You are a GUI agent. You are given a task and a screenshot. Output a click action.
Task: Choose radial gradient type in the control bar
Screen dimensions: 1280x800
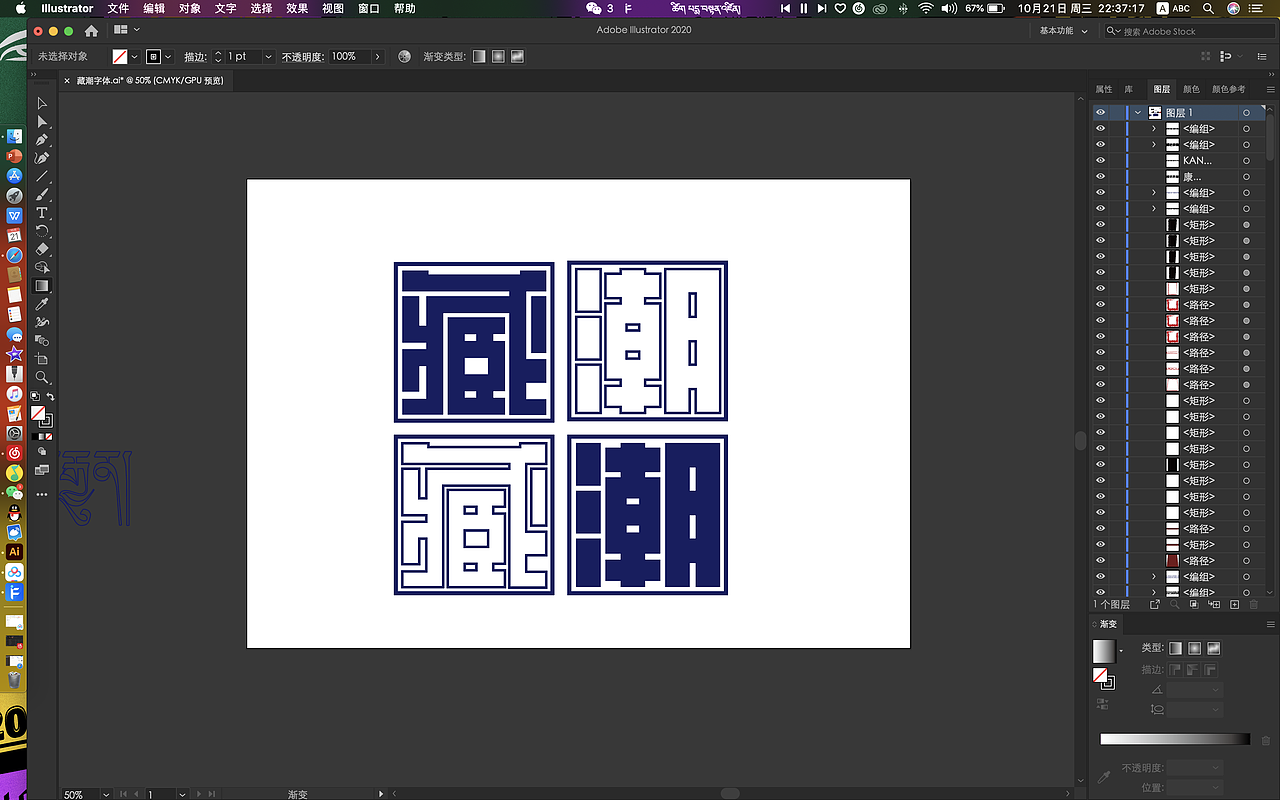click(x=497, y=56)
